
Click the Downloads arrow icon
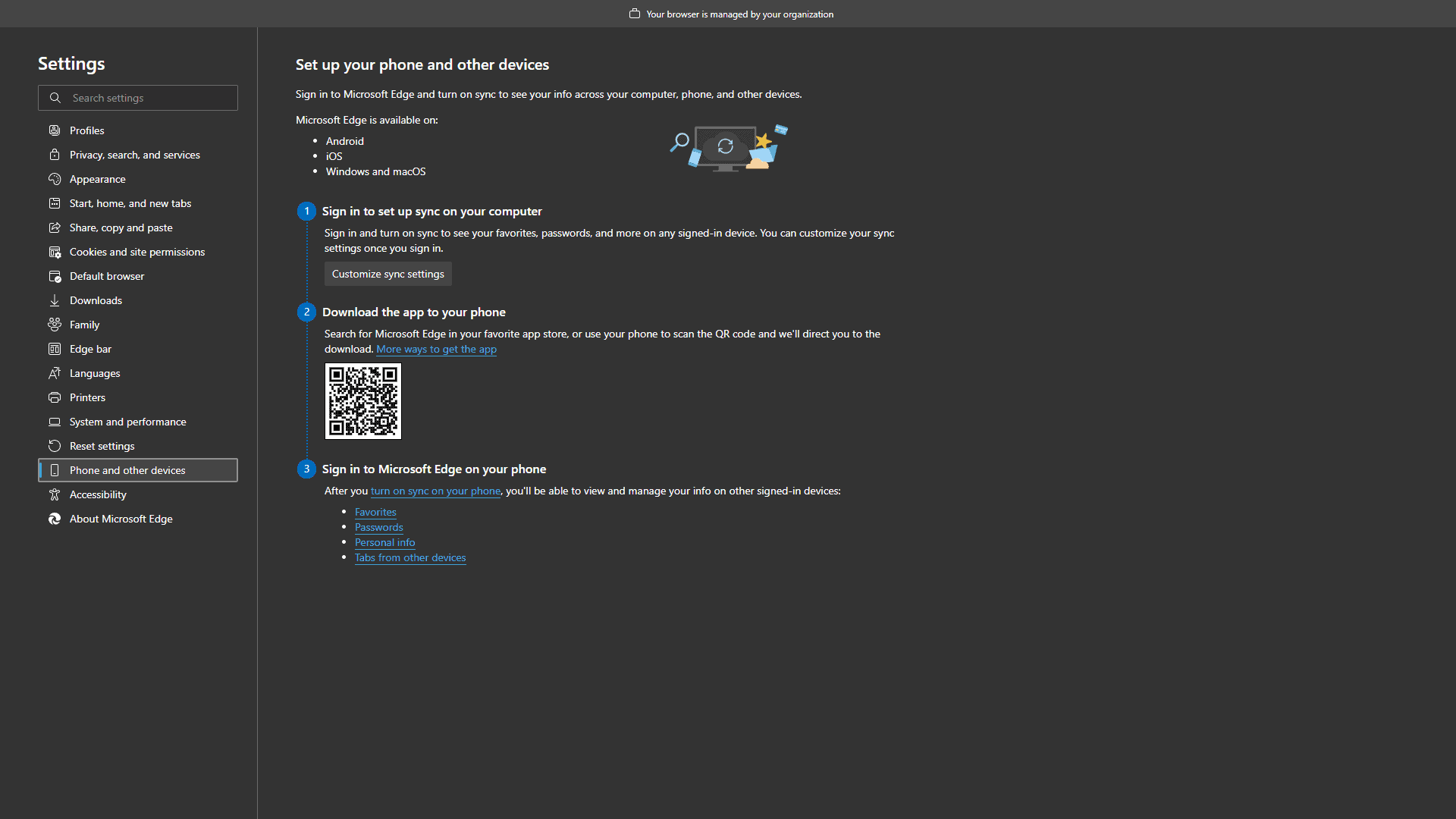[55, 300]
